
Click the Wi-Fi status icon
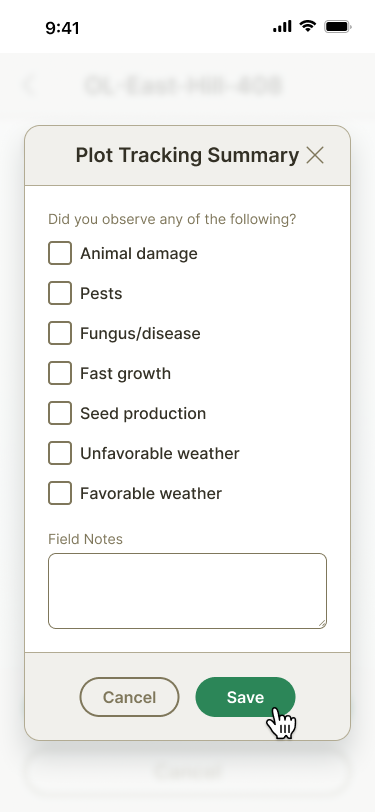click(x=308, y=26)
